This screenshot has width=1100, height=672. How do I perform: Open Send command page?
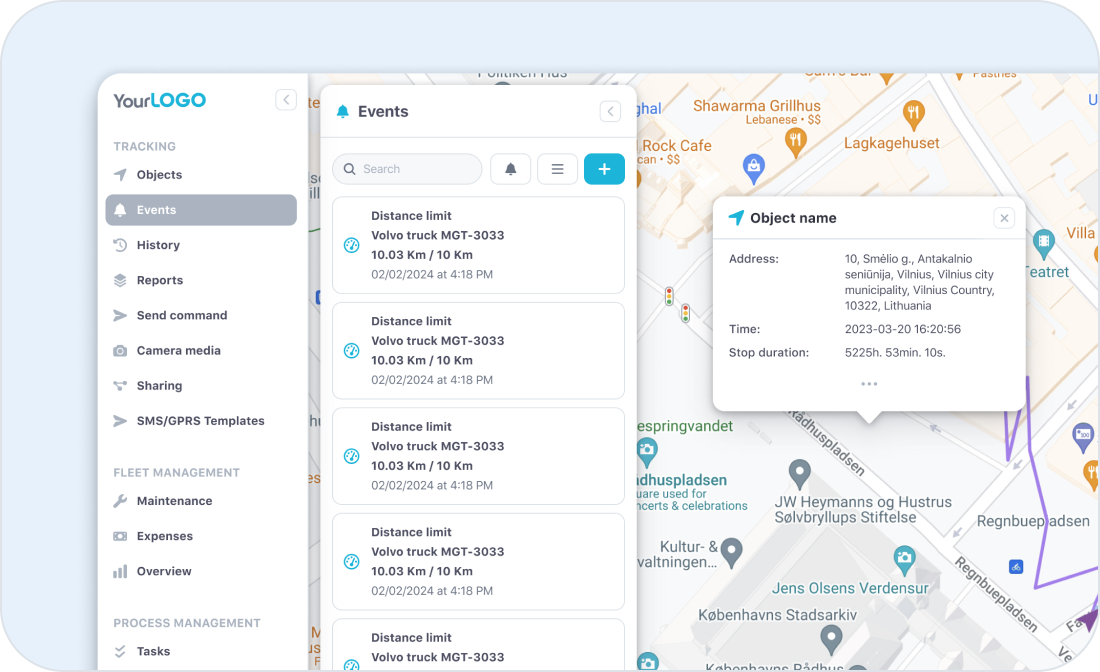[181, 315]
